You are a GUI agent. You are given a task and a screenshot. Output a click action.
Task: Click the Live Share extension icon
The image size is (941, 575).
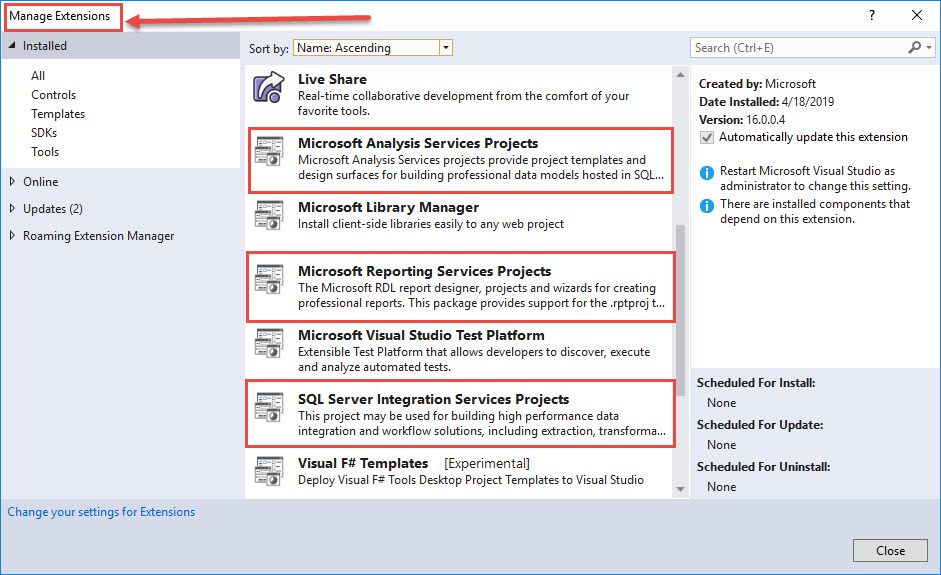click(x=268, y=87)
